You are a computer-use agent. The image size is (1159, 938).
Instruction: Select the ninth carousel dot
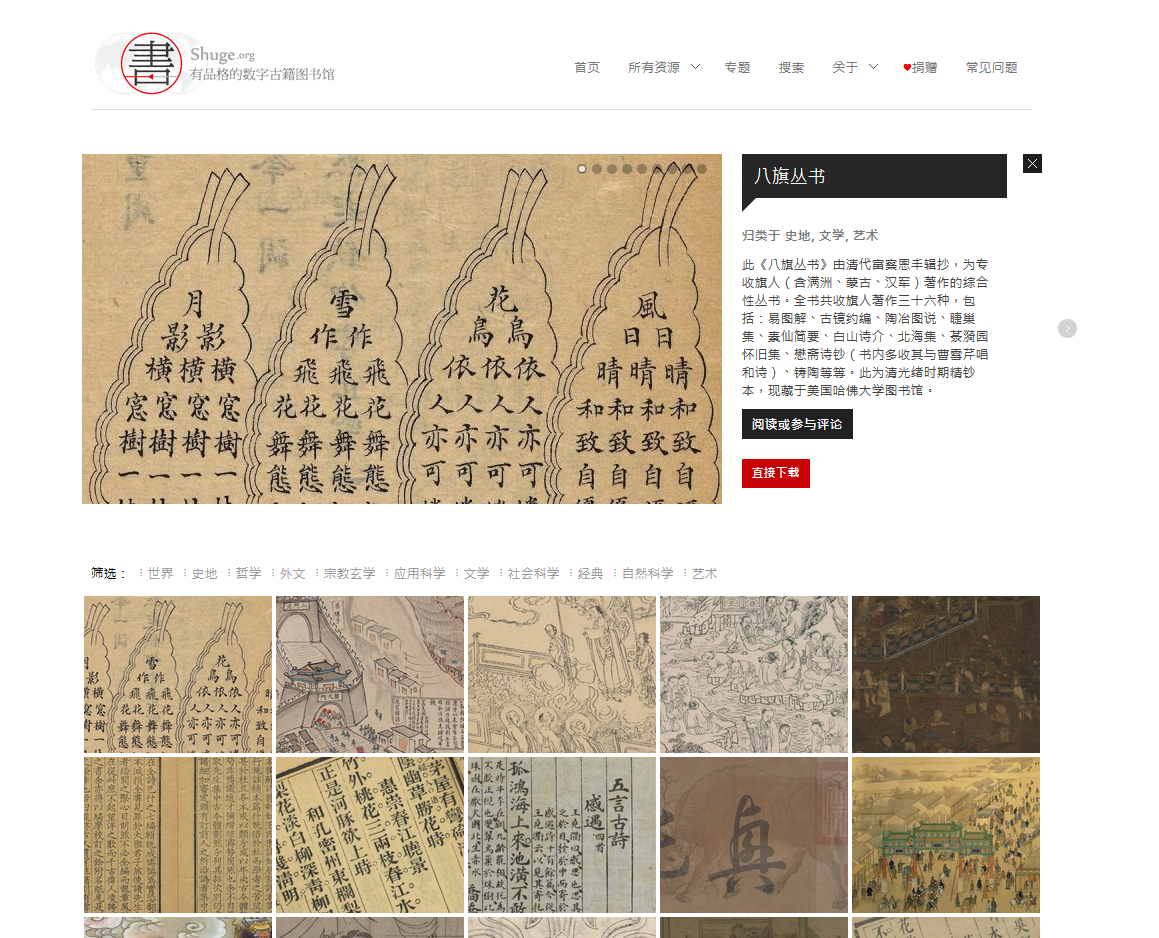click(x=702, y=169)
